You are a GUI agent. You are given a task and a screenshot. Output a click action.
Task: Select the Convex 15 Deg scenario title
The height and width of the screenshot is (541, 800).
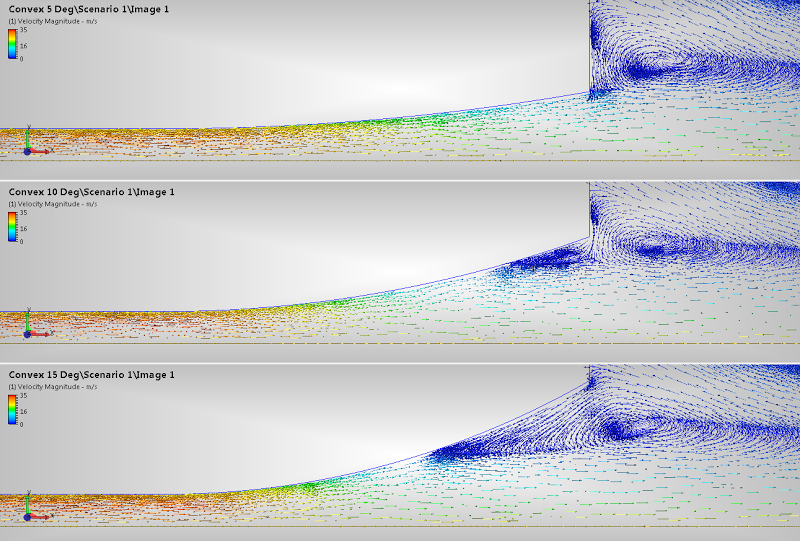pos(91,375)
